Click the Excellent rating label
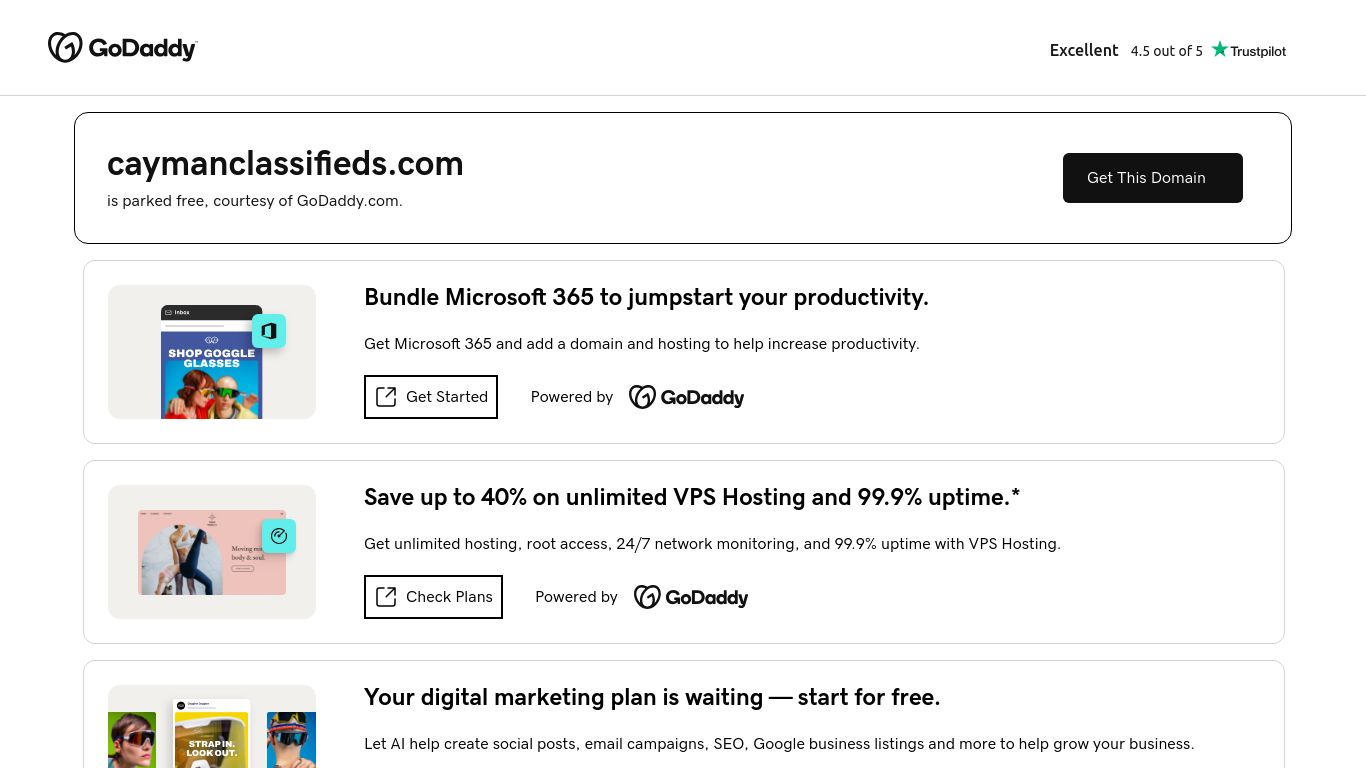This screenshot has width=1366, height=768. 1084,50
